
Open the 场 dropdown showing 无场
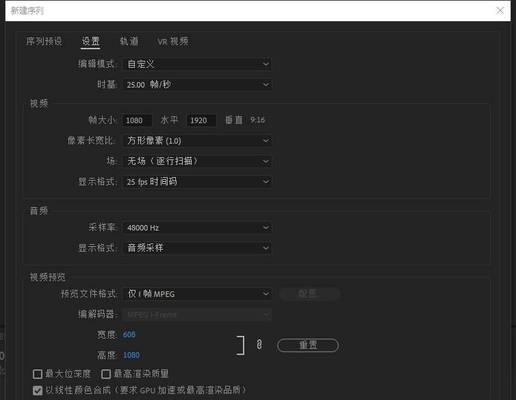click(197, 161)
